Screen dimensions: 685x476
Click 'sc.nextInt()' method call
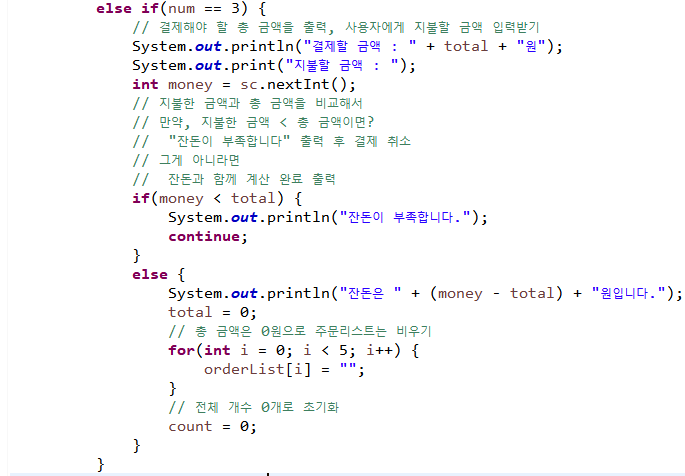tap(293, 84)
